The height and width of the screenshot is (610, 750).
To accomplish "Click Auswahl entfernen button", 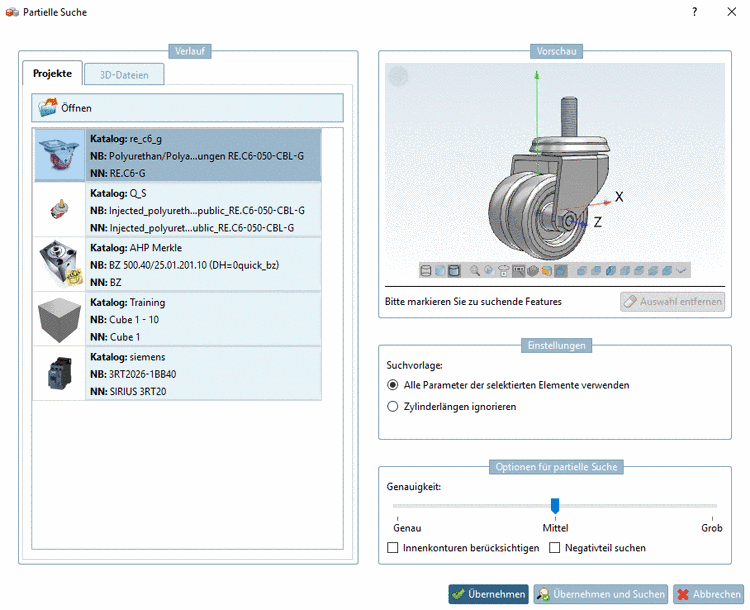I will (673, 301).
